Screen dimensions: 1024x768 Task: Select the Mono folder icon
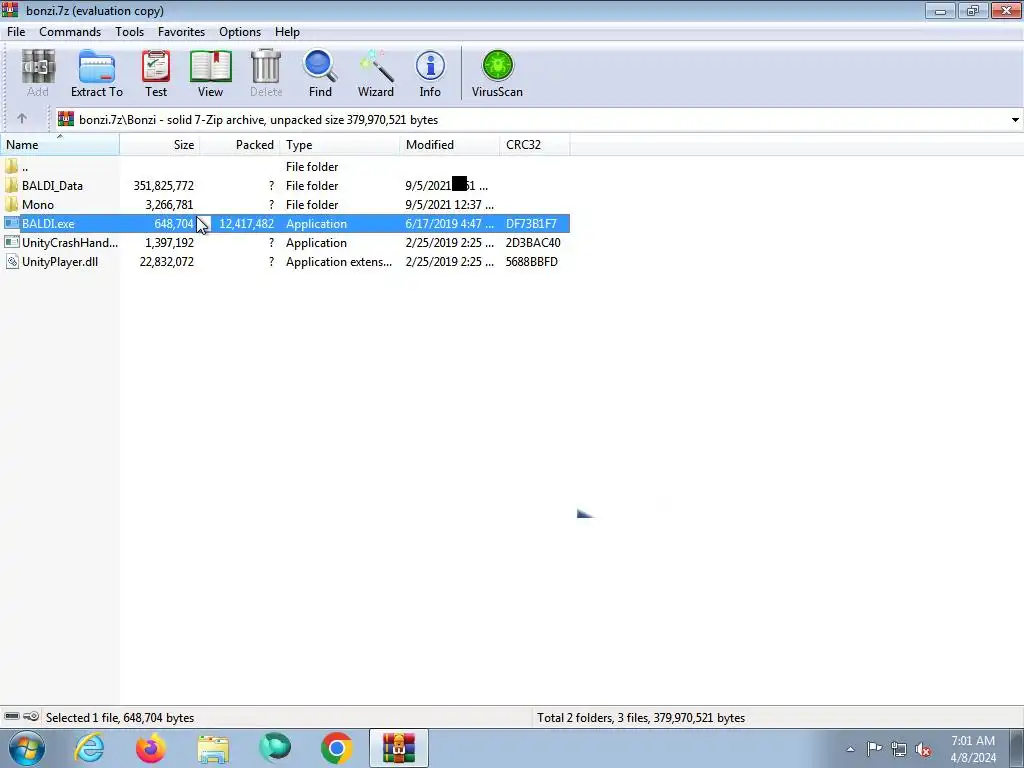(x=11, y=204)
